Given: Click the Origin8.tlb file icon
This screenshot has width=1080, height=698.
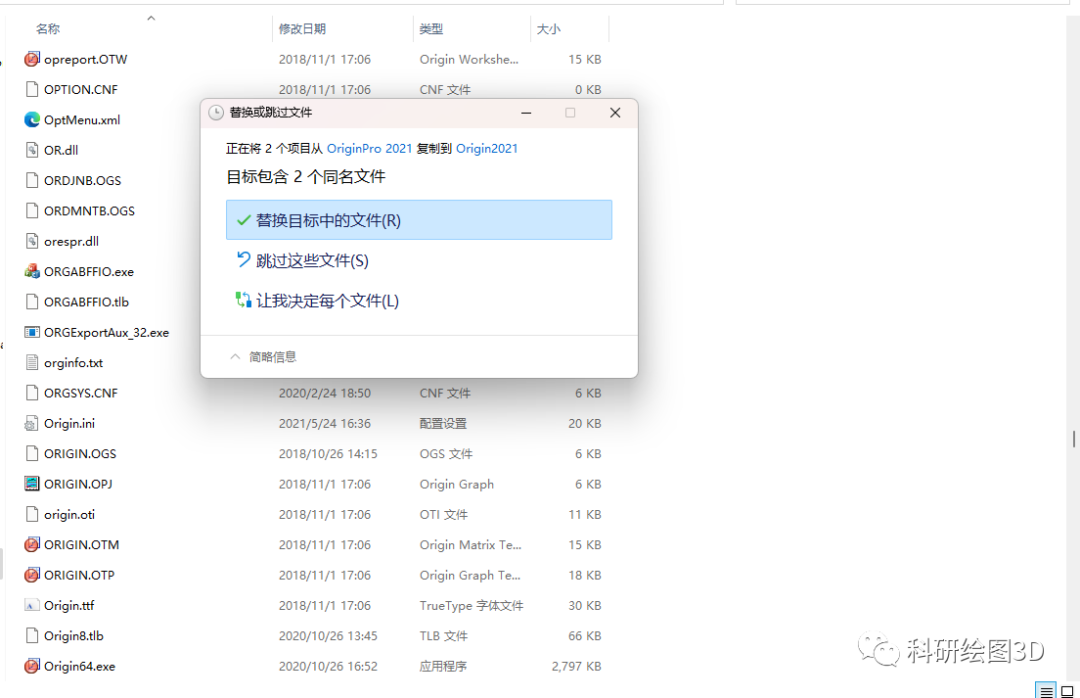Looking at the screenshot, I should point(32,635).
